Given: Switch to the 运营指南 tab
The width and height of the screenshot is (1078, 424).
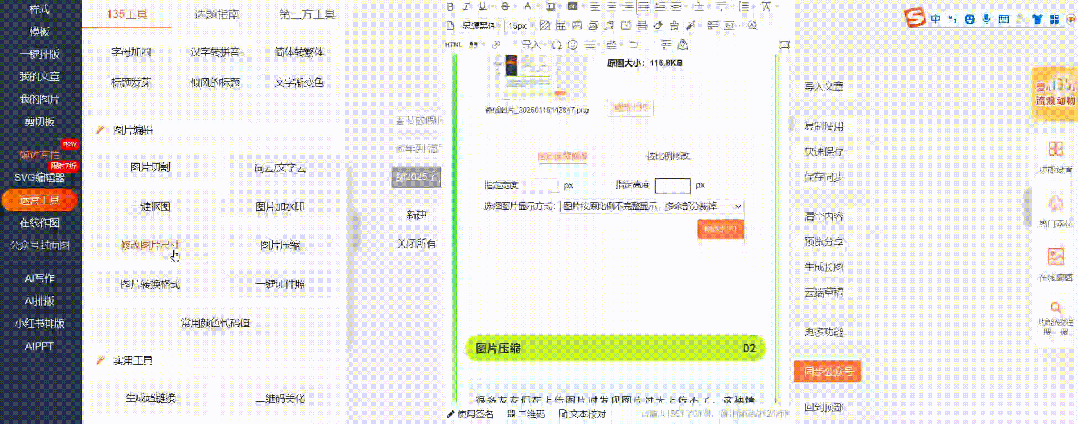Looking at the screenshot, I should click(215, 14).
